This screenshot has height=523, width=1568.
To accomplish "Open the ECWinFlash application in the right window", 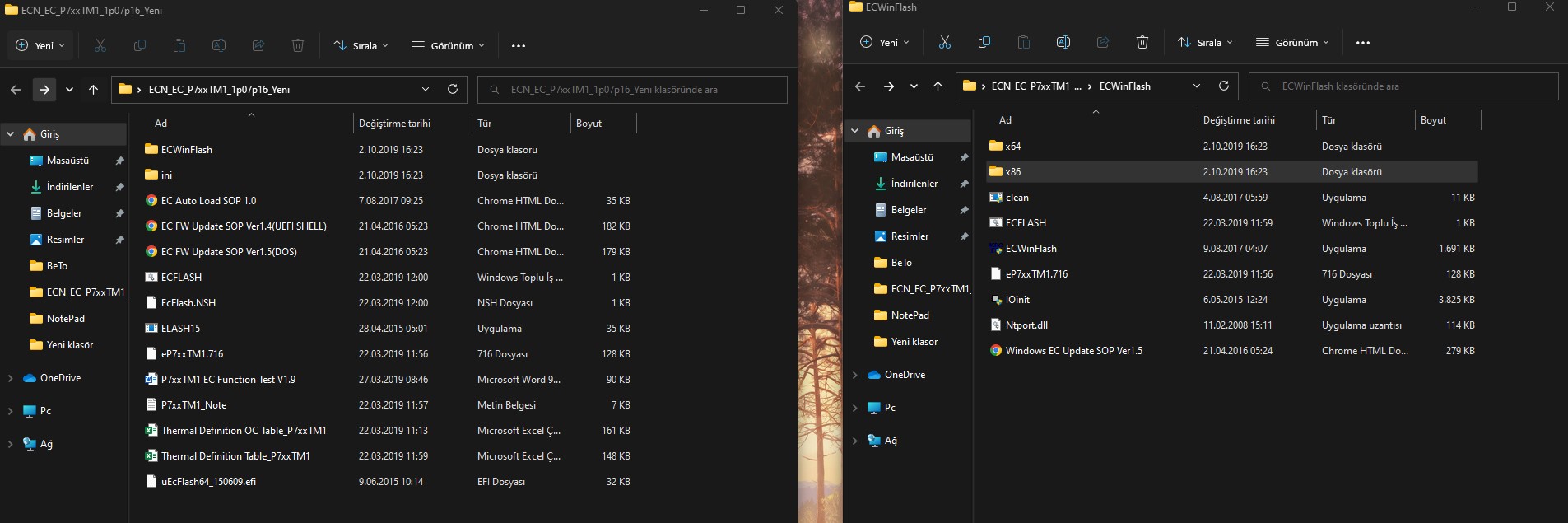I will 1031,249.
